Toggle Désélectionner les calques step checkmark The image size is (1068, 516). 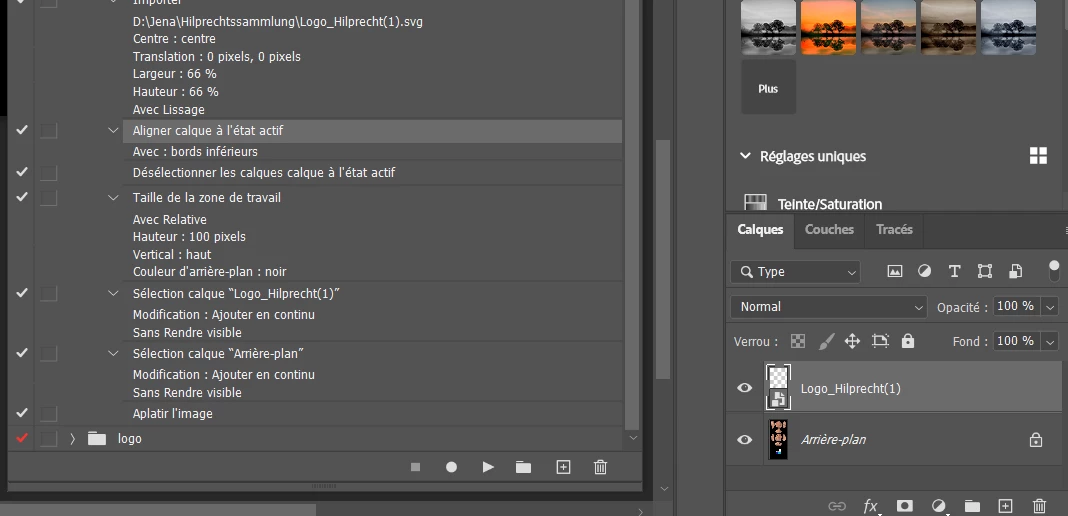(22, 172)
